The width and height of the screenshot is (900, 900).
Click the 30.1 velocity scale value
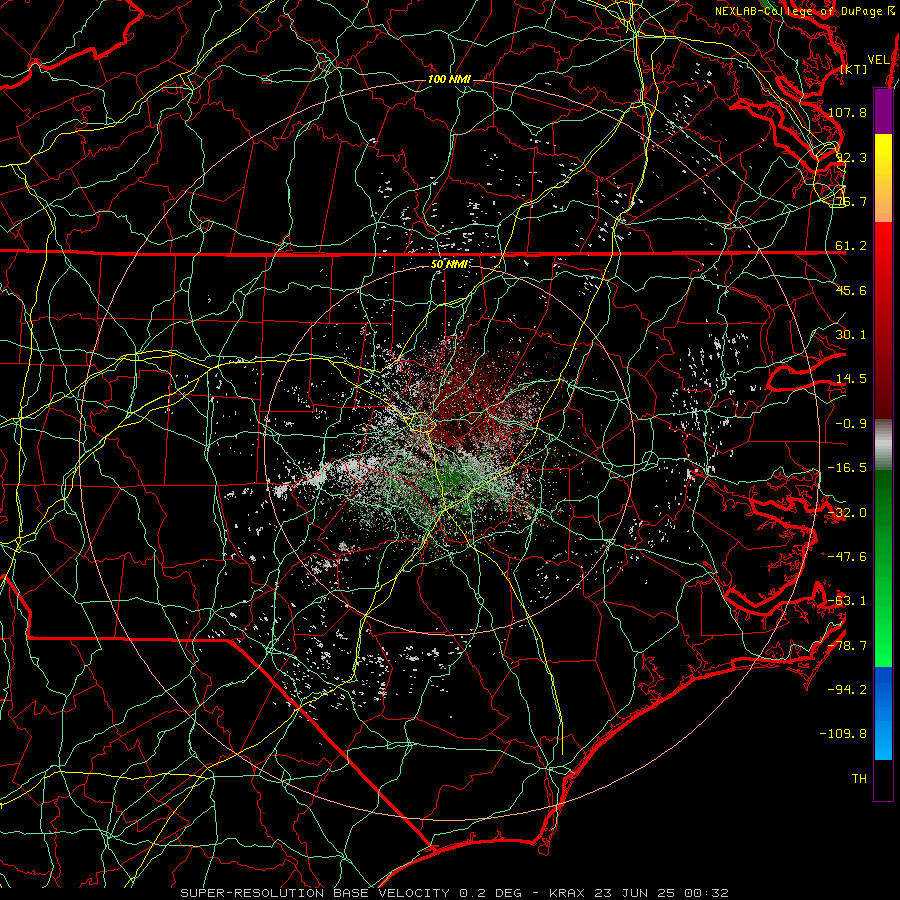coord(851,335)
